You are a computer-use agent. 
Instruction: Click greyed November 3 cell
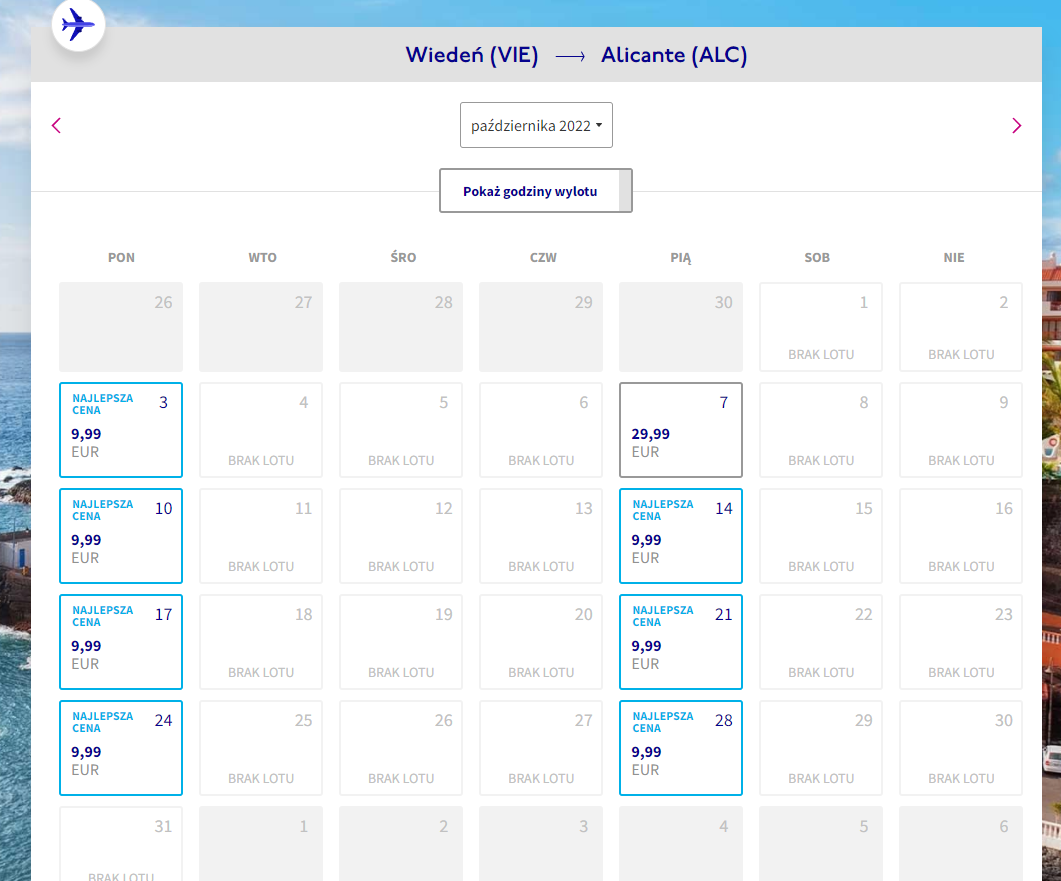[x=541, y=844]
